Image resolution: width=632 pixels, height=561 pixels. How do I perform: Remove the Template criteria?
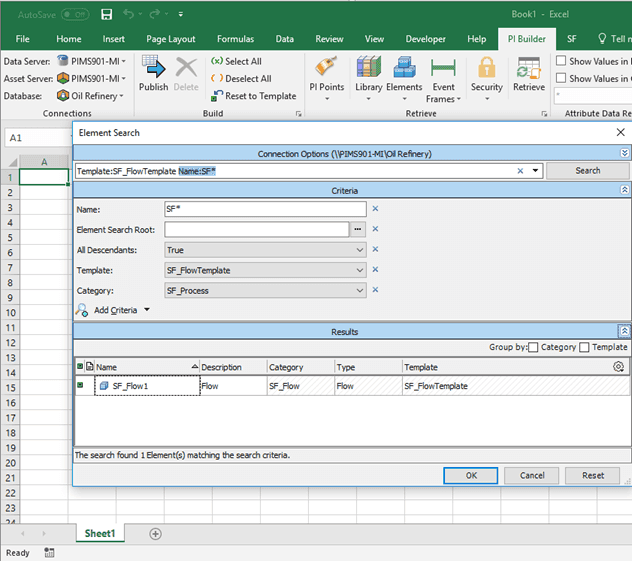click(375, 269)
